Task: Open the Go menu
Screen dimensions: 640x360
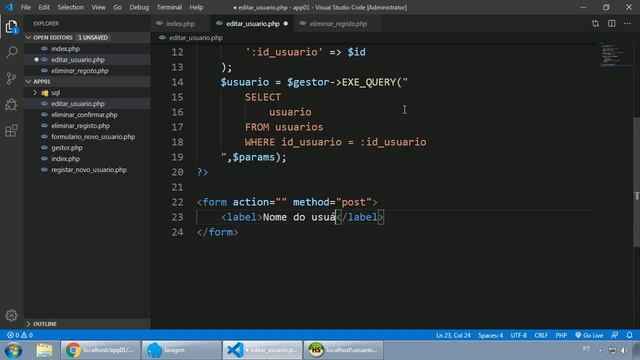Action: click(118, 7)
